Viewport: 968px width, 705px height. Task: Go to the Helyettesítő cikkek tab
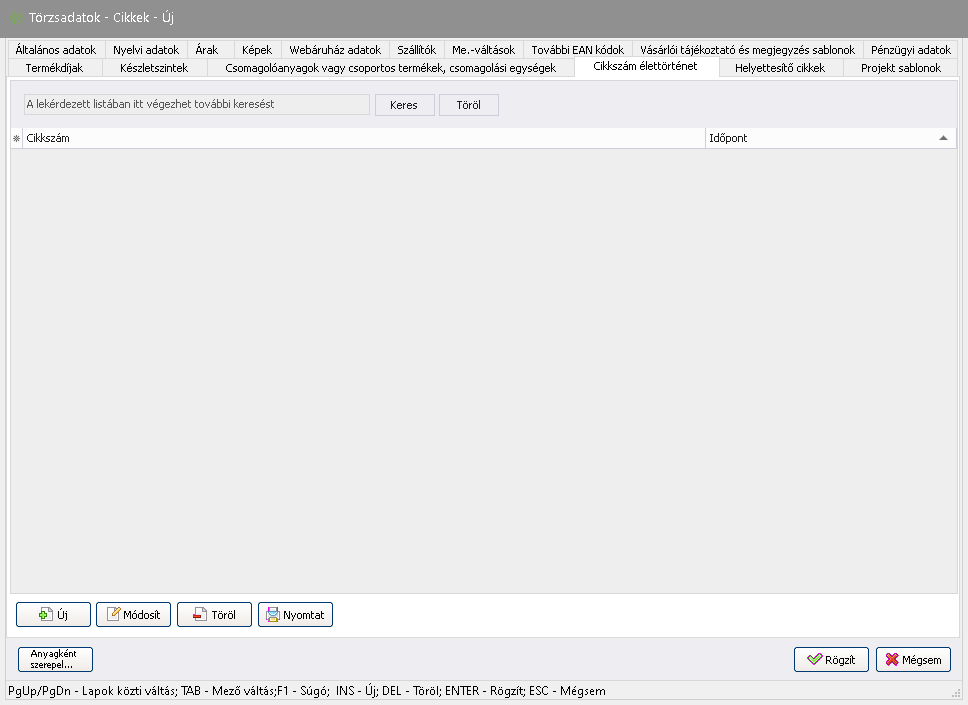[780, 68]
